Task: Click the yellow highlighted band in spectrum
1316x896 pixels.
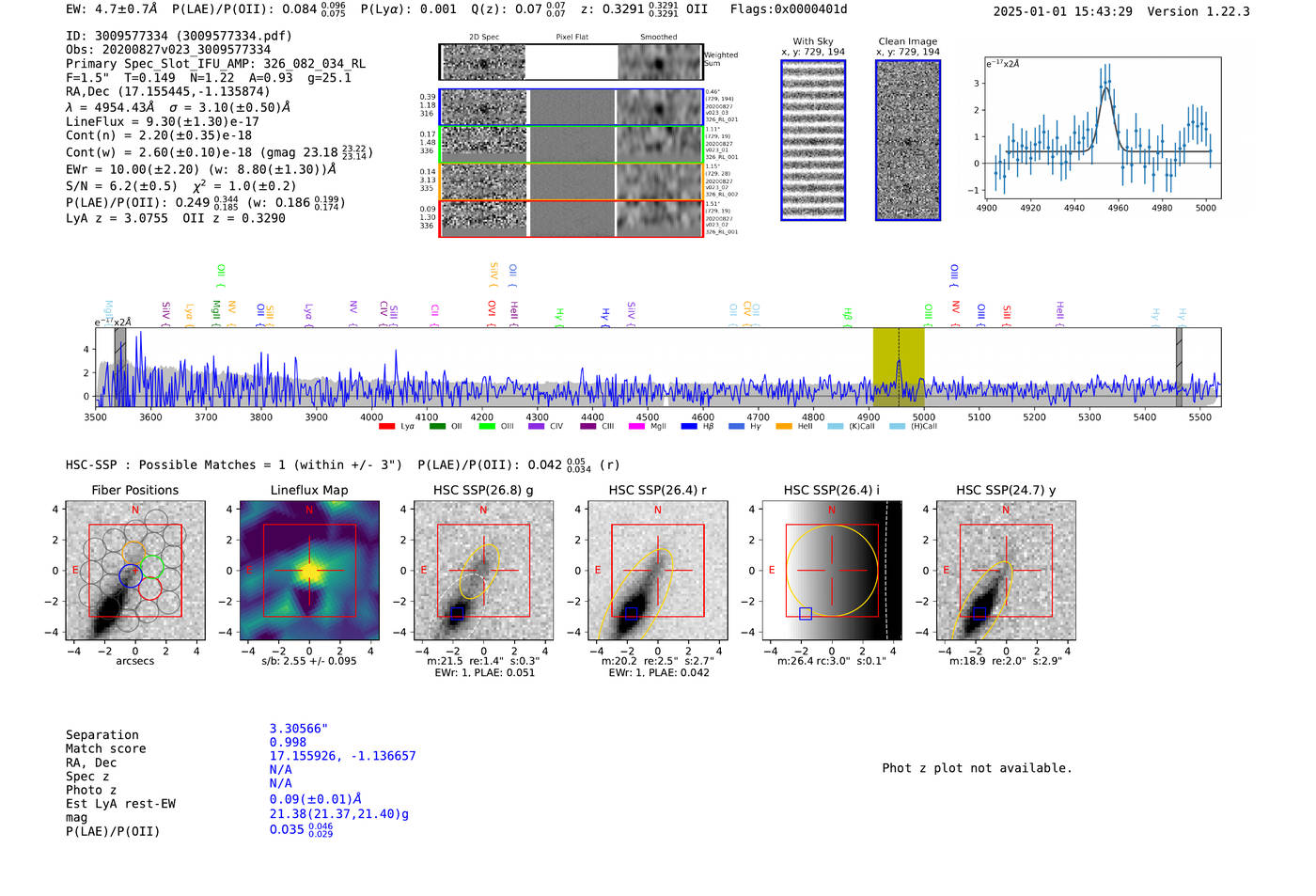Action: click(899, 367)
